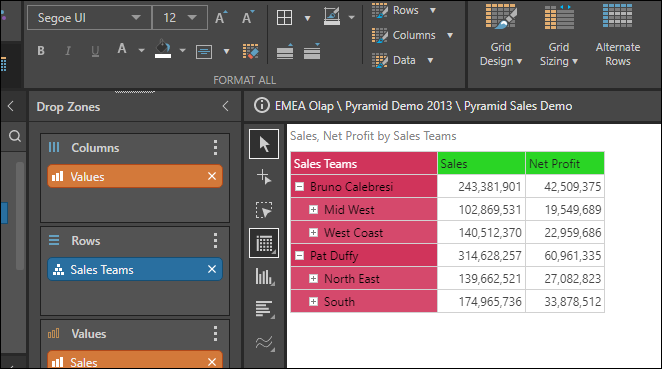
Task: Collapse the Bruno Calebresi row
Action: [x=299, y=187]
